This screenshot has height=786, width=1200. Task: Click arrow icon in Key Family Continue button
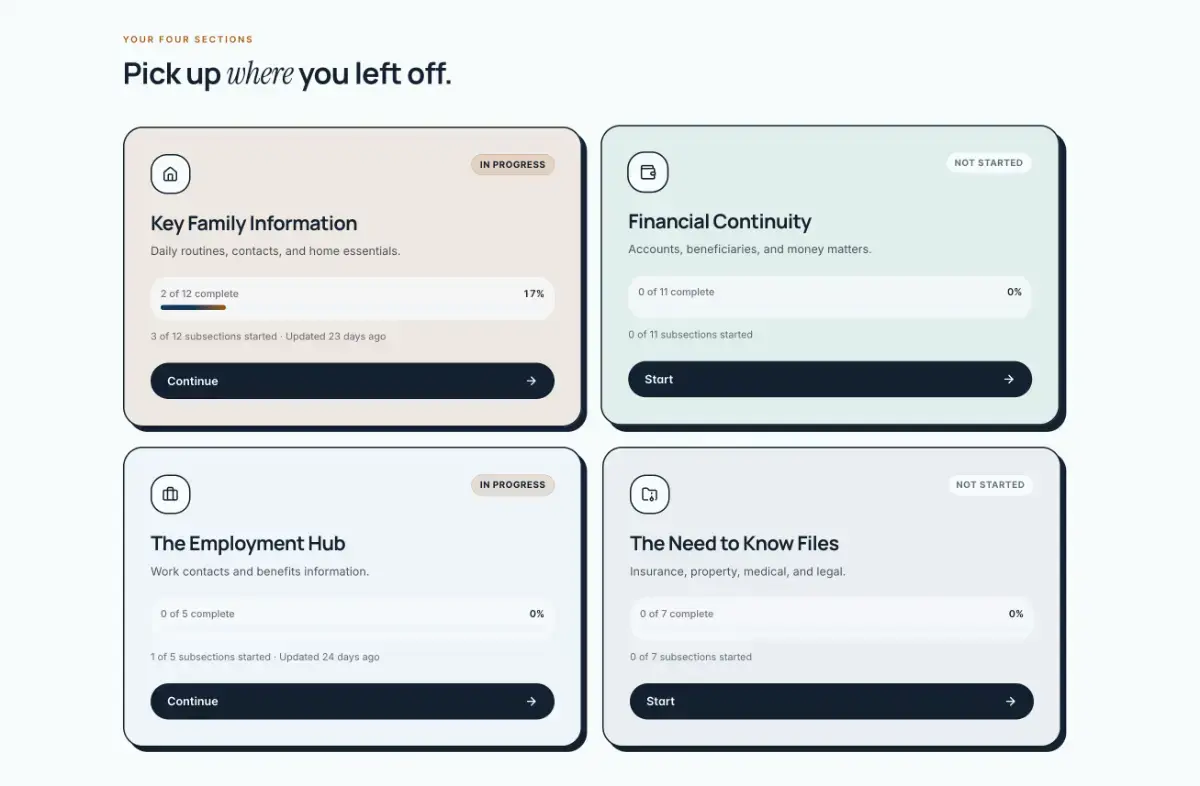pyautogui.click(x=531, y=381)
